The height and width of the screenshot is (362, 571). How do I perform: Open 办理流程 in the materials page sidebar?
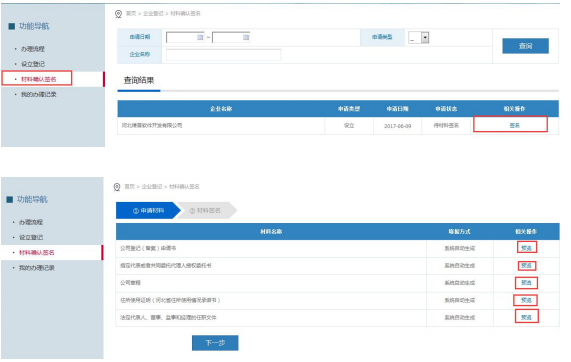tap(31, 222)
